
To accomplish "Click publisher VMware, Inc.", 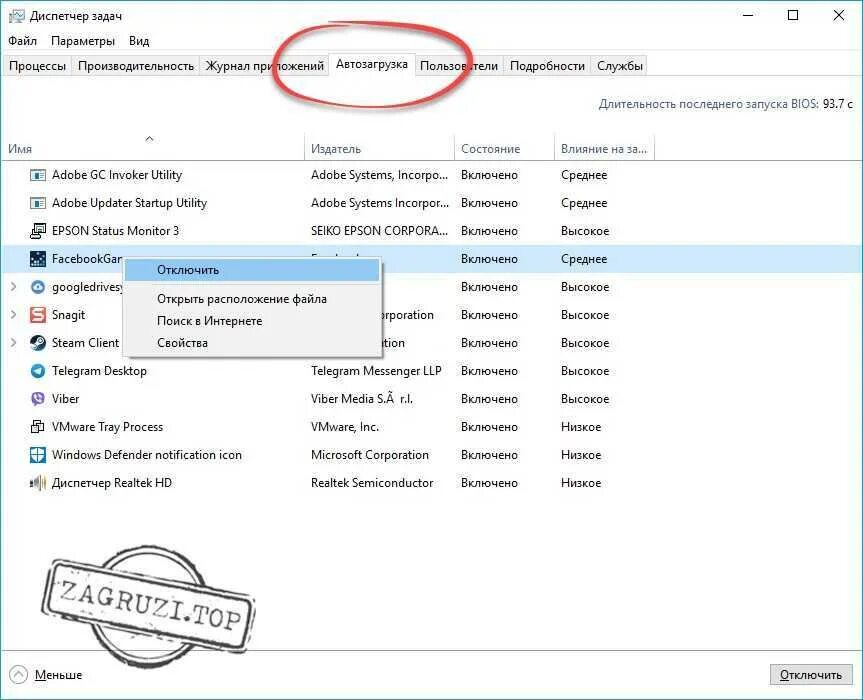I will tap(345, 426).
